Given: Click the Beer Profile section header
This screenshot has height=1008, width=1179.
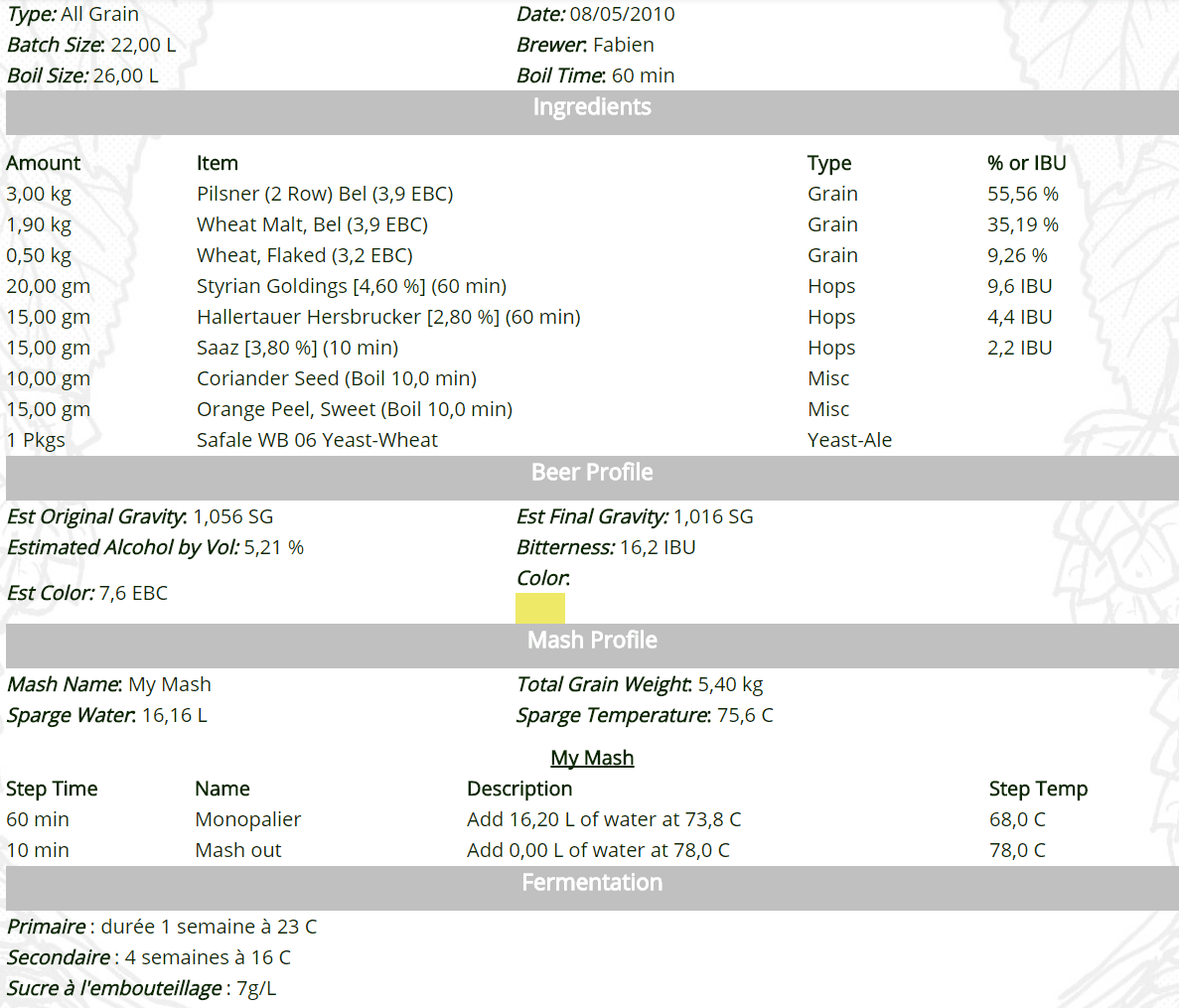Looking at the screenshot, I should pyautogui.click(x=592, y=472).
